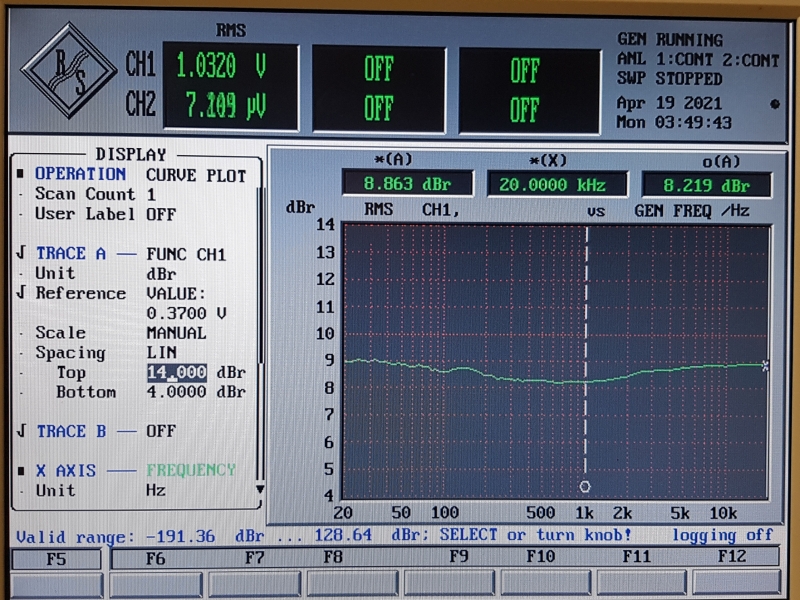Screen dimensions: 800x600
Task: Click the 20 Hz frequency axis label
Action: click(343, 512)
